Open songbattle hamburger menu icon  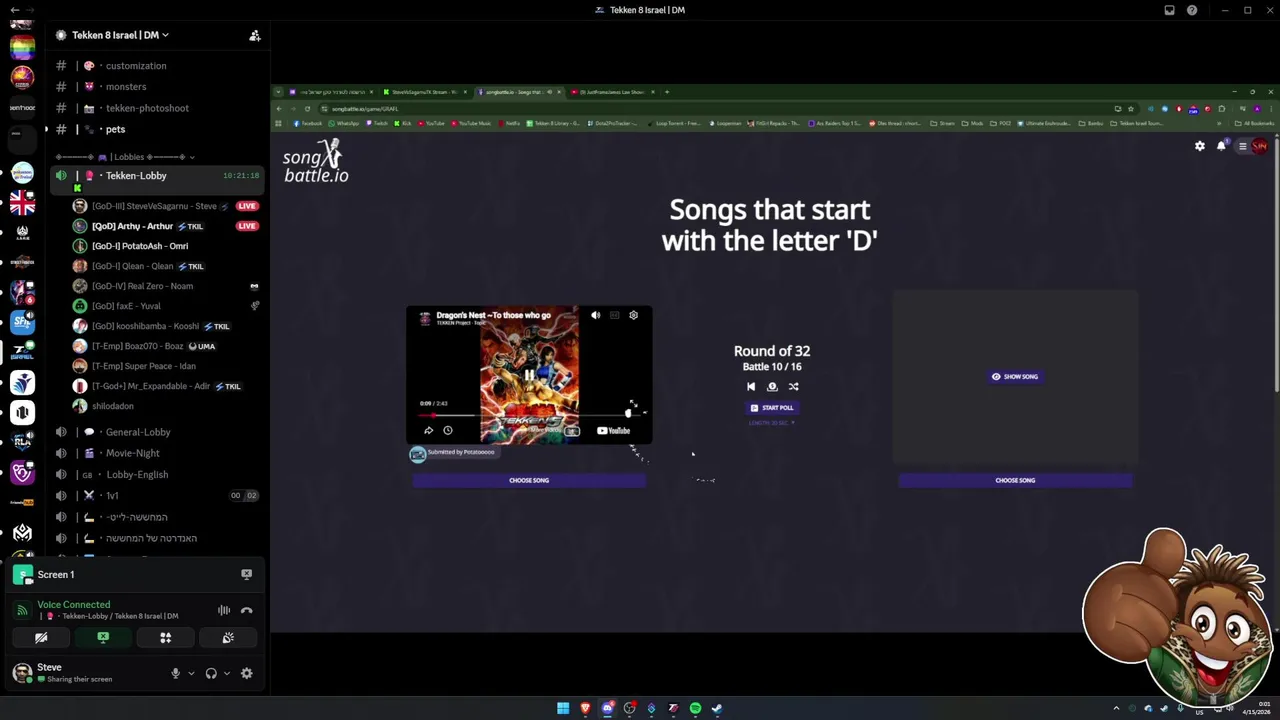tap(1243, 146)
